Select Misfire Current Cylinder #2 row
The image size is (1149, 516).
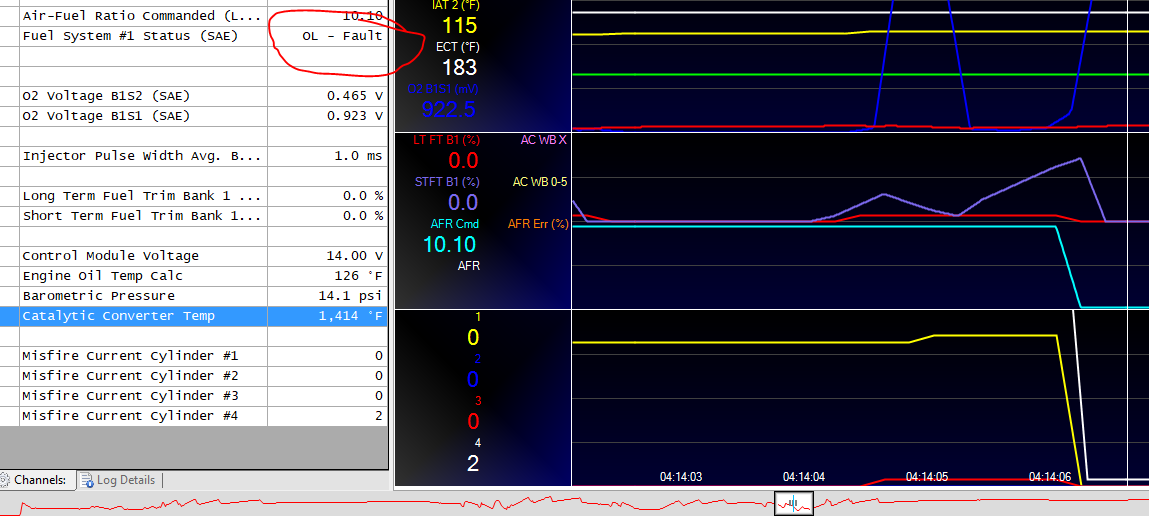193,376
